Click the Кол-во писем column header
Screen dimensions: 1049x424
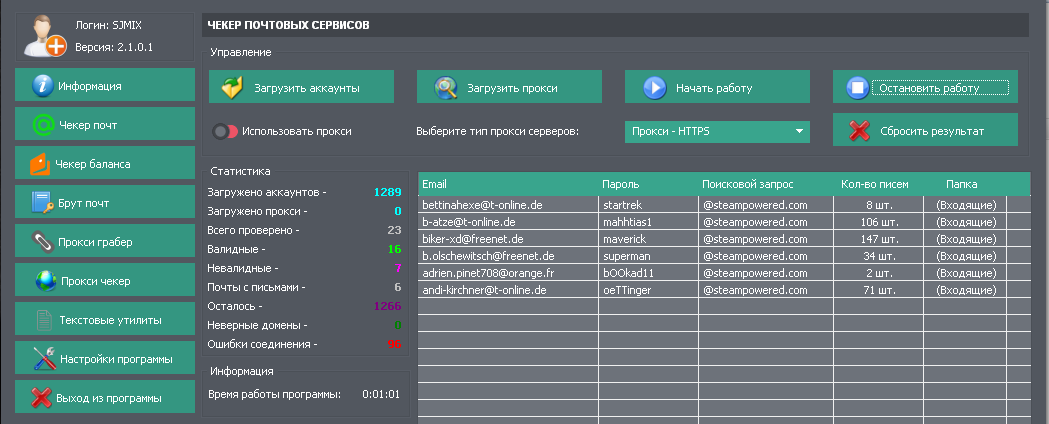873,184
